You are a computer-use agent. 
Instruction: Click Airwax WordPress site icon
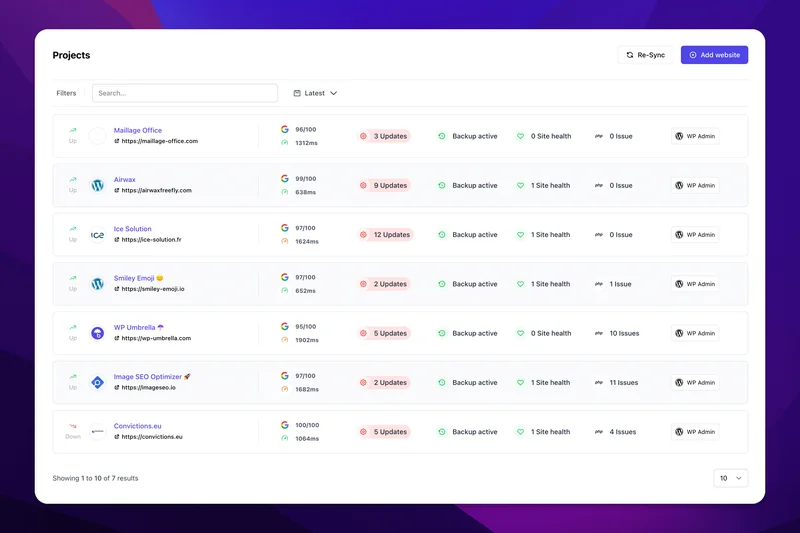[x=97, y=185]
